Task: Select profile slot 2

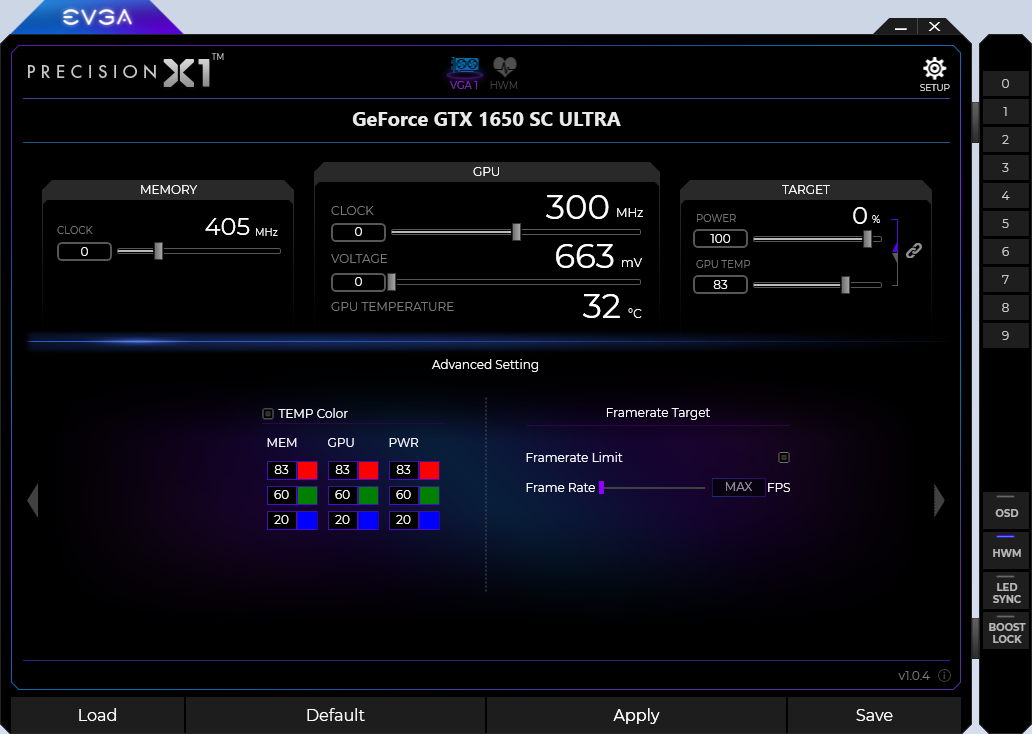Action: point(1005,140)
